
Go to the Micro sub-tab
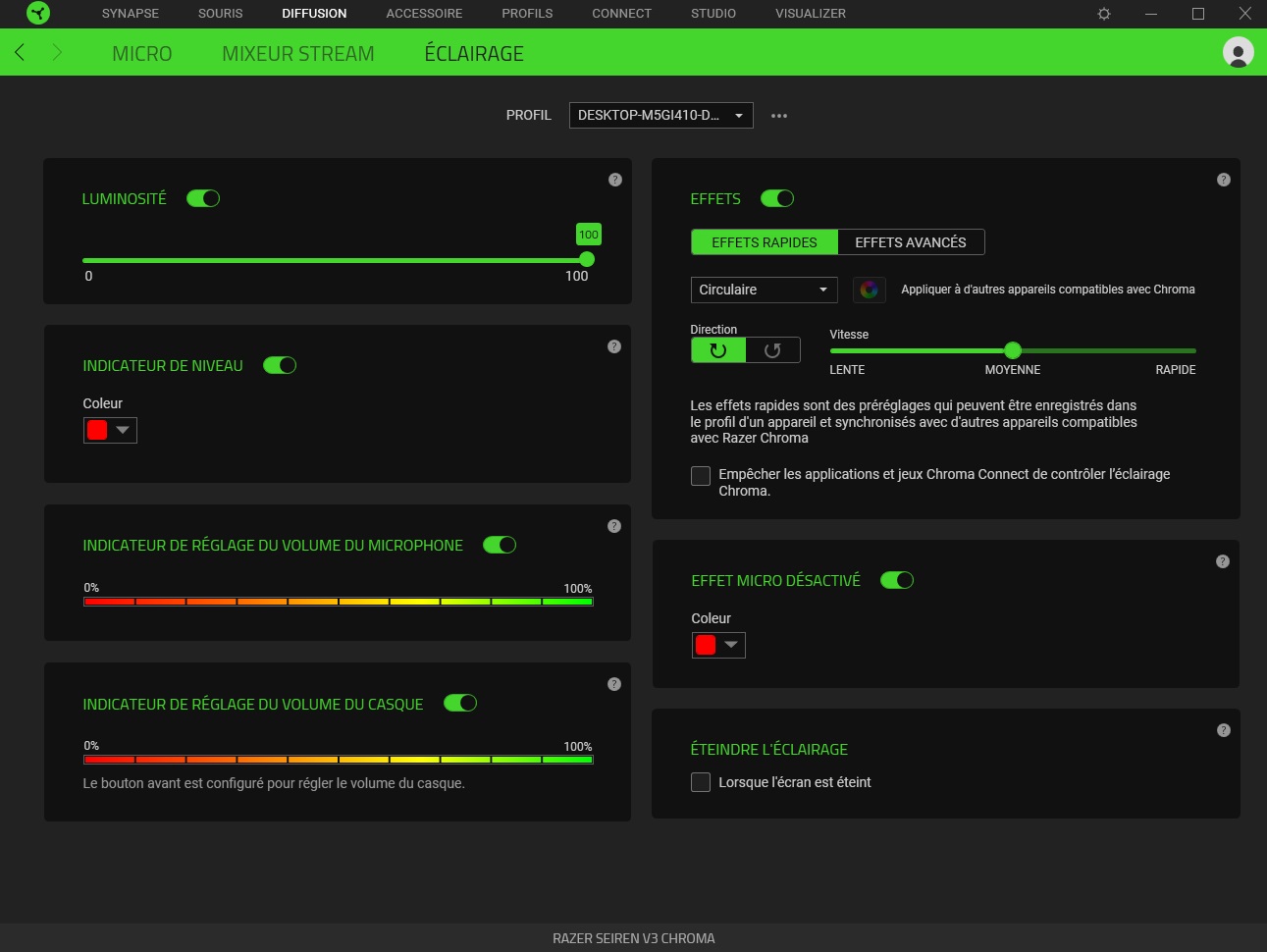coord(142,54)
